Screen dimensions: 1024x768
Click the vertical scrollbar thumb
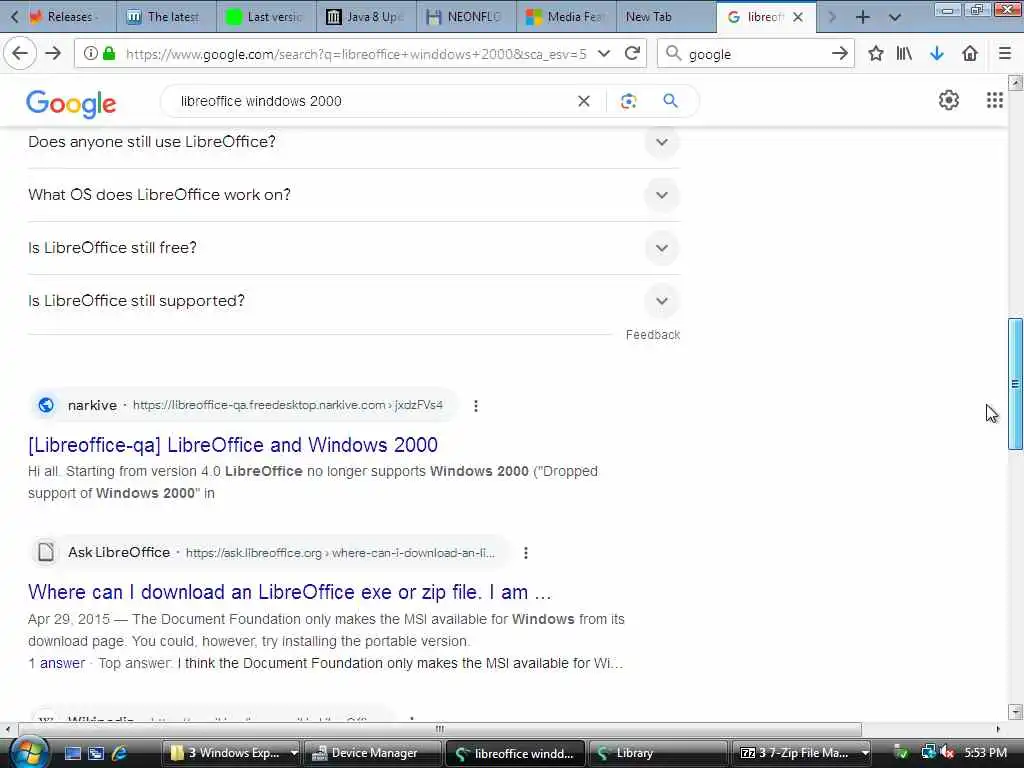point(1015,383)
